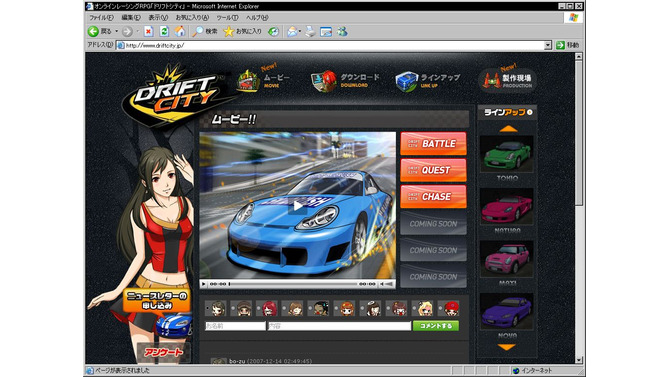This screenshot has width=670, height=377.
Task: Expand the address bar dropdown
Action: [x=548, y=45]
